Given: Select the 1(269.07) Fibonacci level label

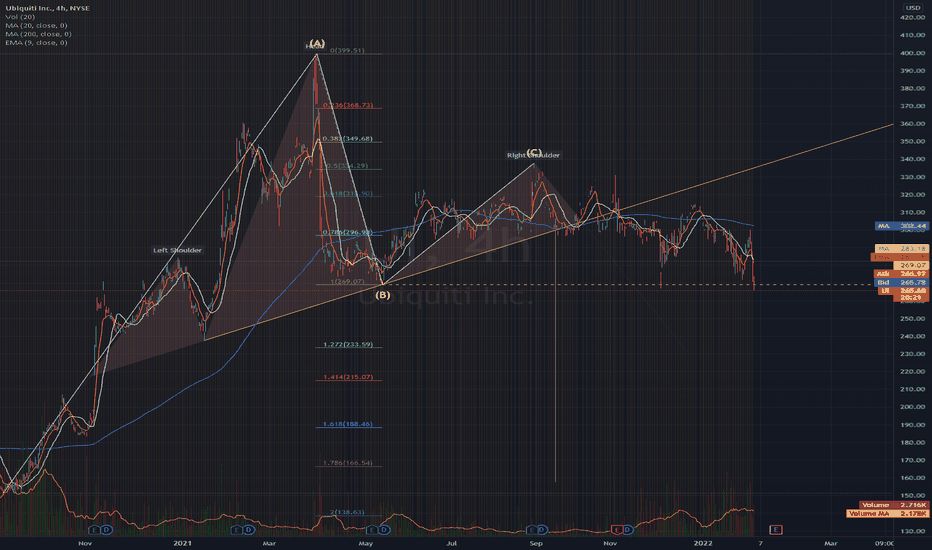Looking at the screenshot, I should (x=347, y=281).
